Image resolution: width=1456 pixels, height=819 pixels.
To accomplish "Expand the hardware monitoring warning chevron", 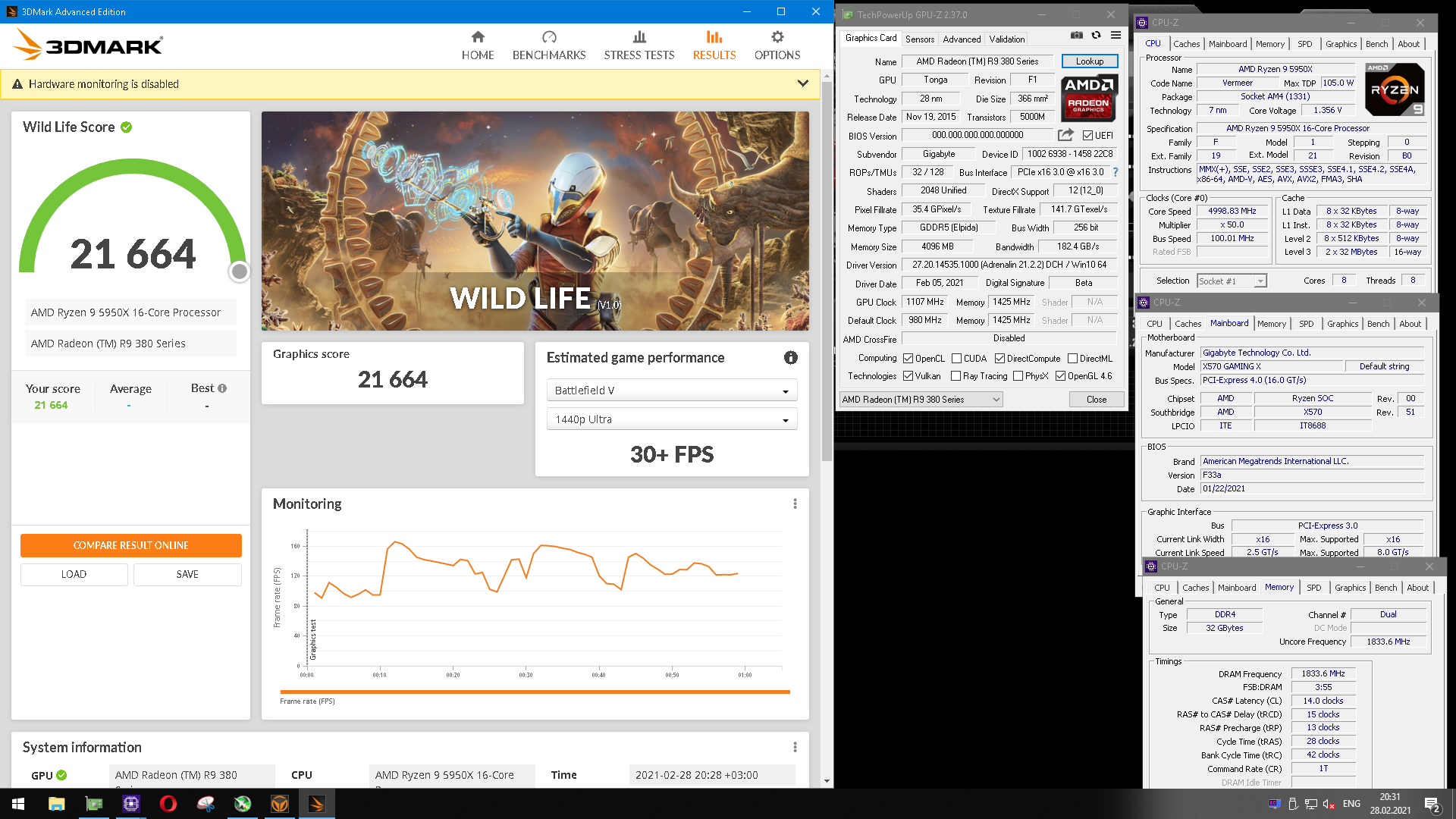I will point(802,83).
